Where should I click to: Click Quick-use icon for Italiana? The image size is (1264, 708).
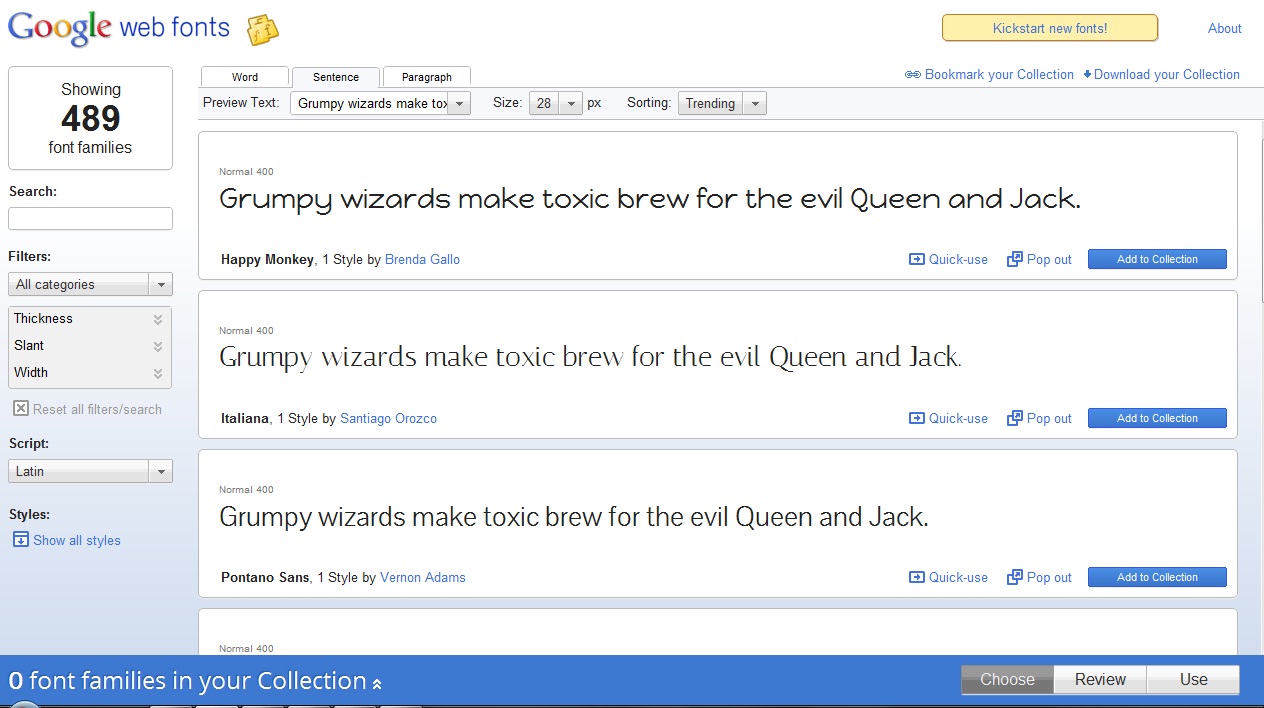pyautogui.click(x=916, y=418)
